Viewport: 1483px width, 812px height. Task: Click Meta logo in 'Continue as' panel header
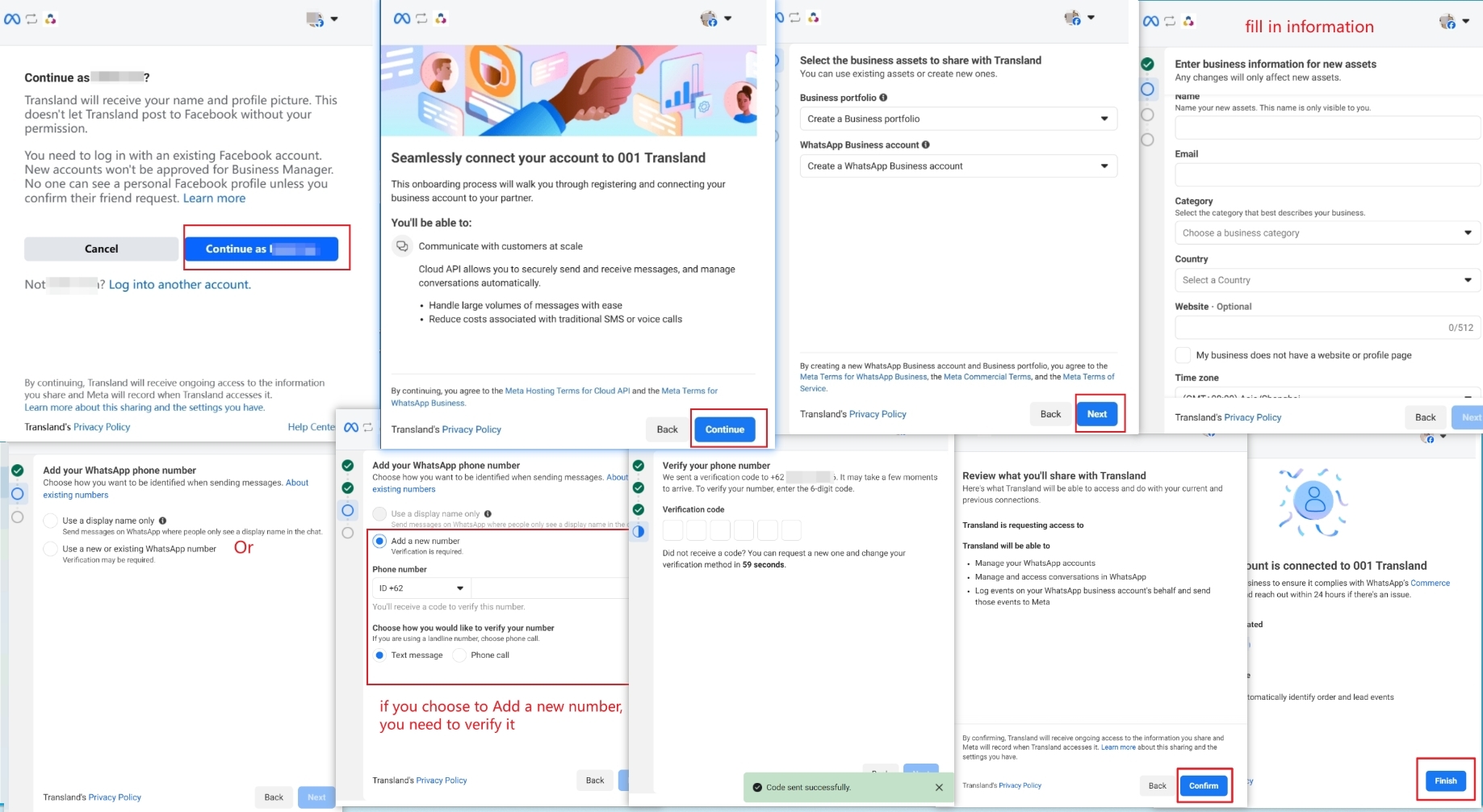coord(12,19)
